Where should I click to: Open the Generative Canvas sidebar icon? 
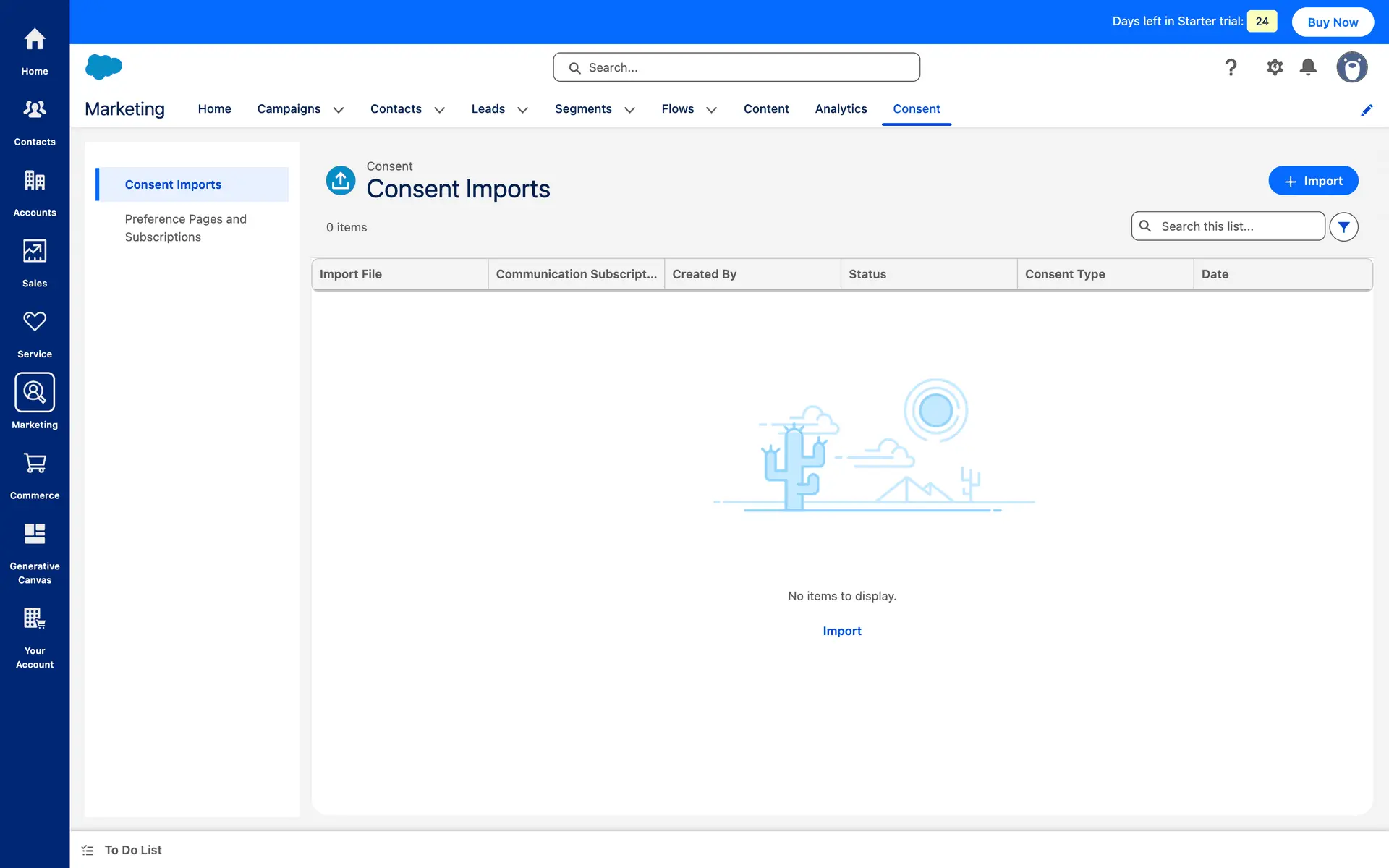point(35,534)
